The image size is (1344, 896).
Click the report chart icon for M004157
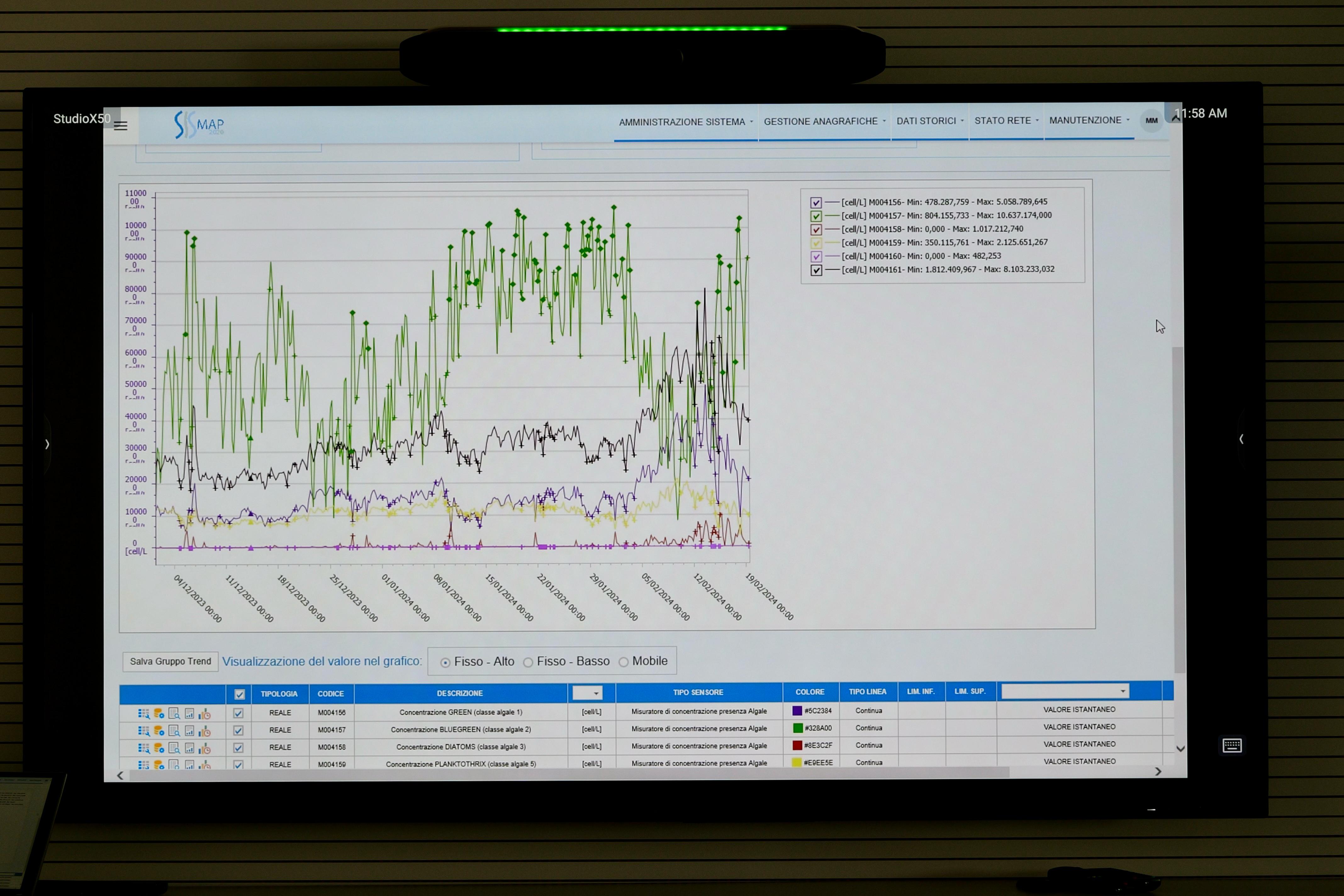[x=189, y=730]
